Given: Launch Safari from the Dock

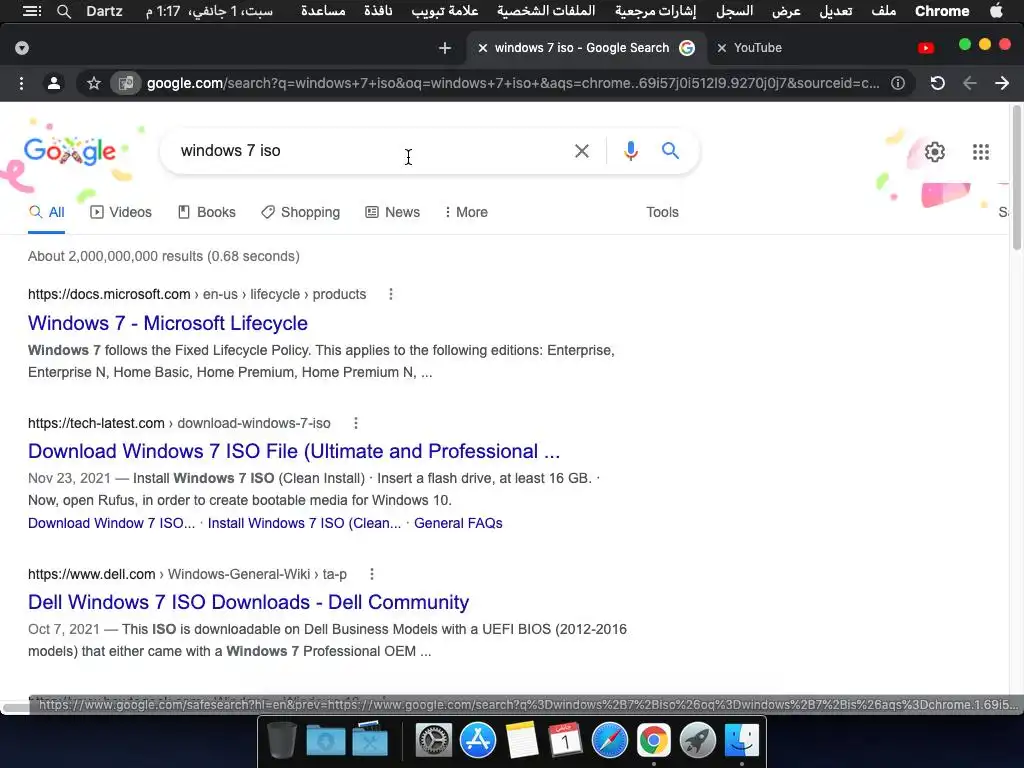Looking at the screenshot, I should [x=609, y=741].
